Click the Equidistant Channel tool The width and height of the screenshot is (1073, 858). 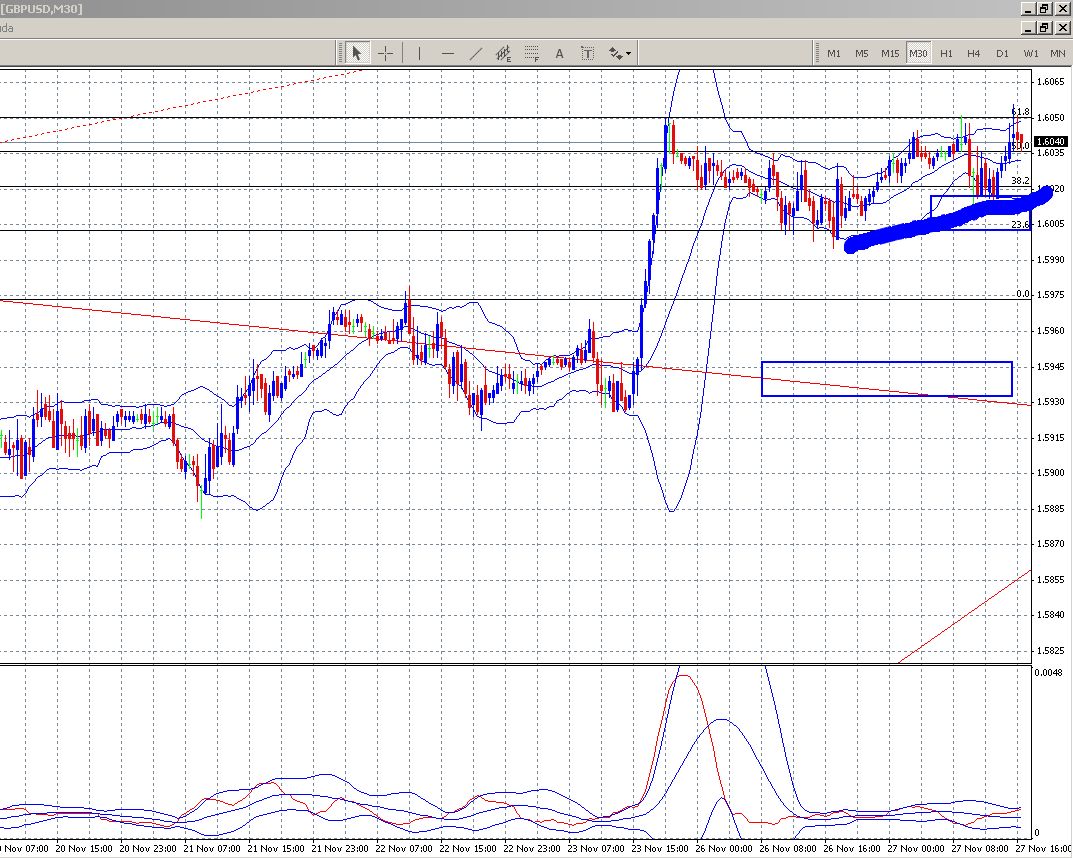[x=504, y=53]
